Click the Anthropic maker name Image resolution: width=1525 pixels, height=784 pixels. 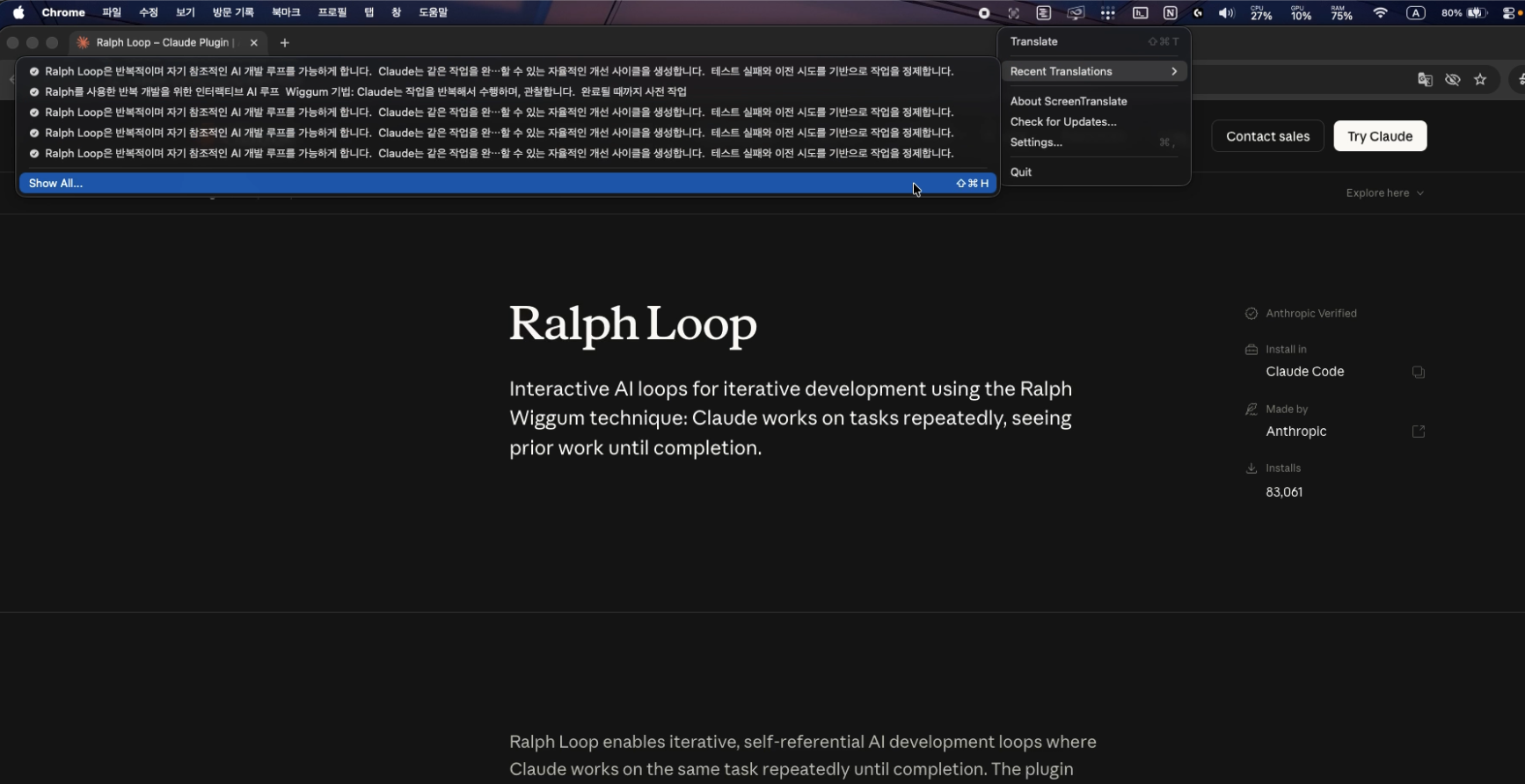1296,432
